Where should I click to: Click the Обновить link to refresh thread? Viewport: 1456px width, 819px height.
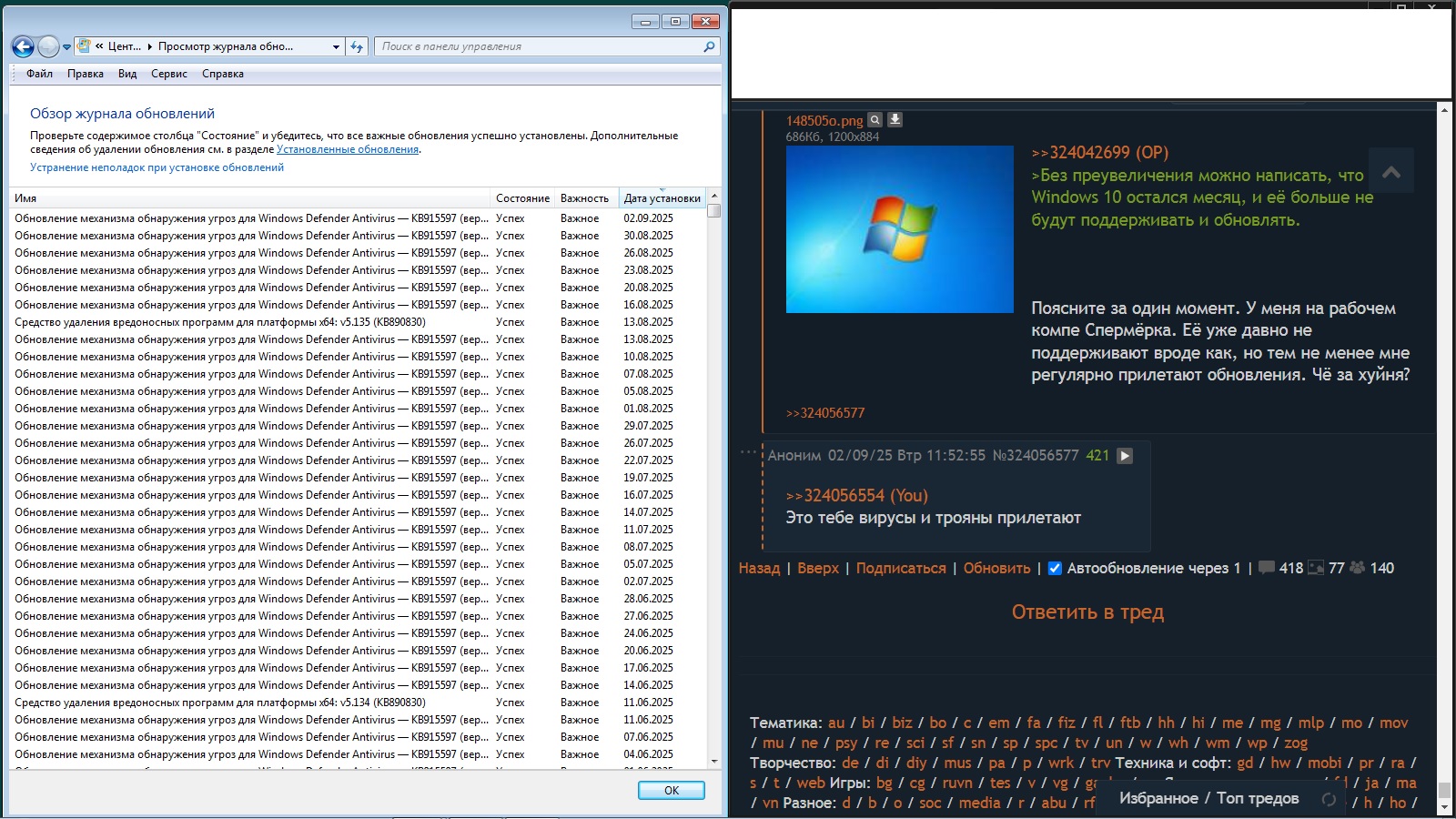(x=997, y=569)
